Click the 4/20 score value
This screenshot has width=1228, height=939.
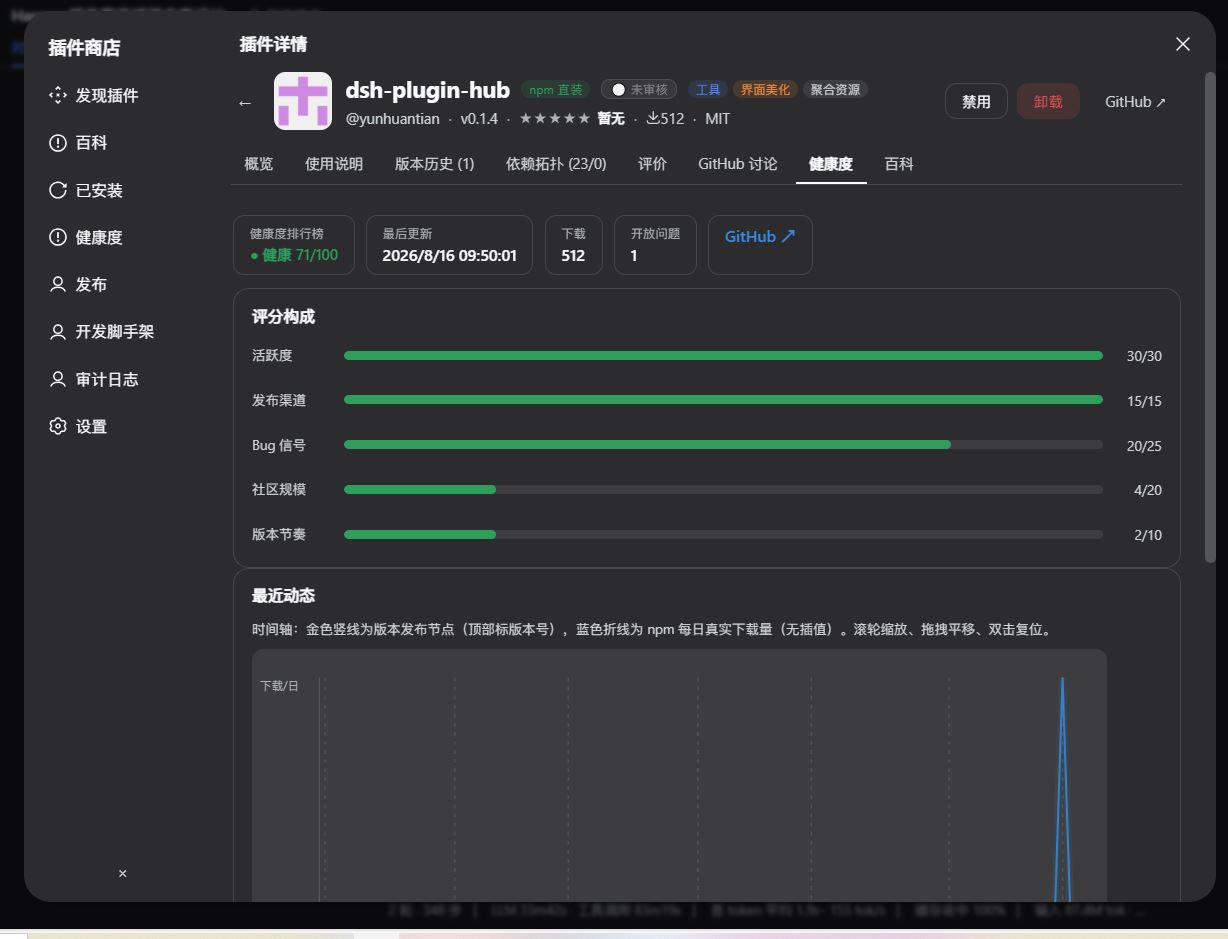coord(1148,490)
